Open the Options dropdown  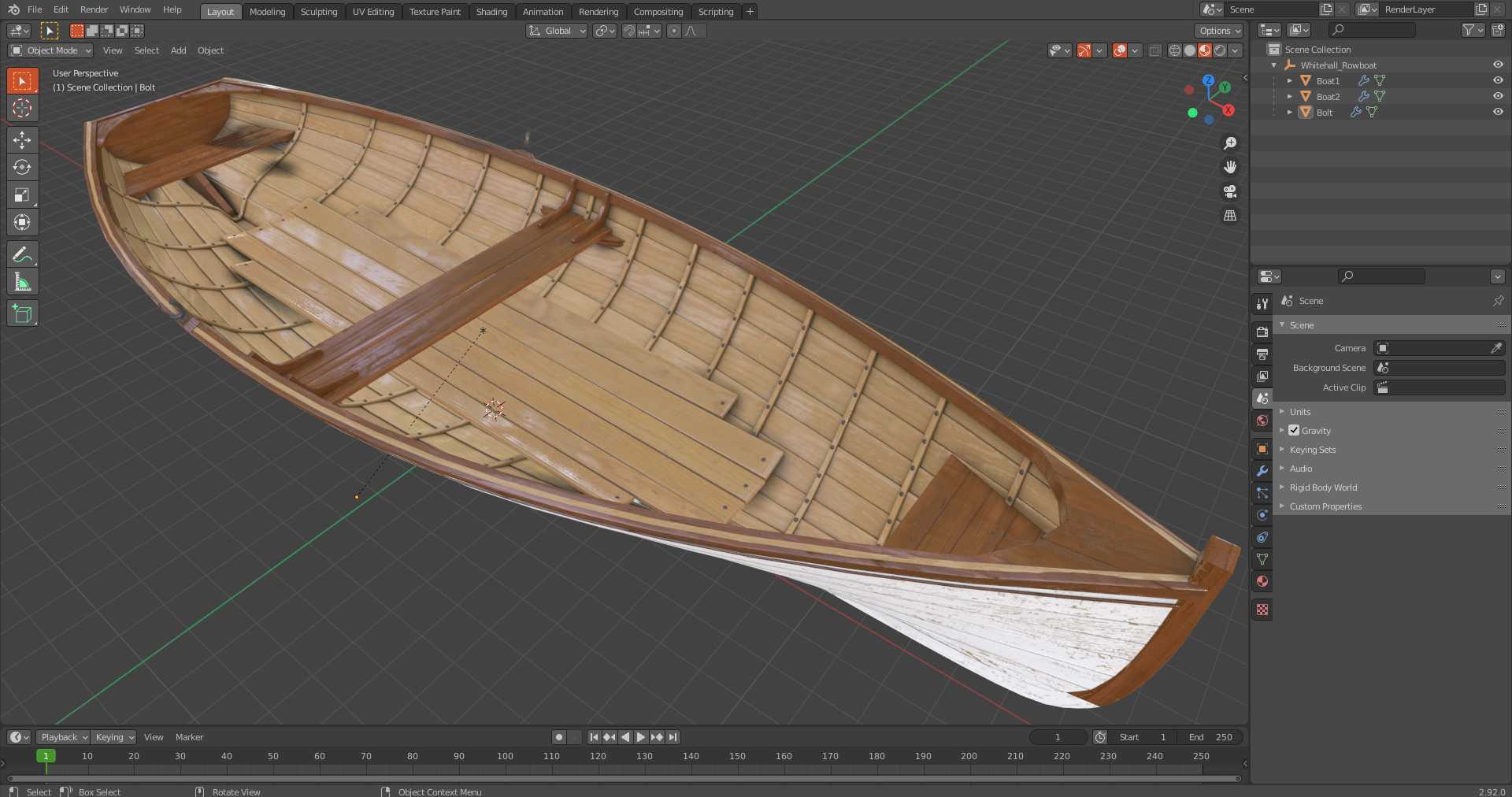coord(1219,31)
